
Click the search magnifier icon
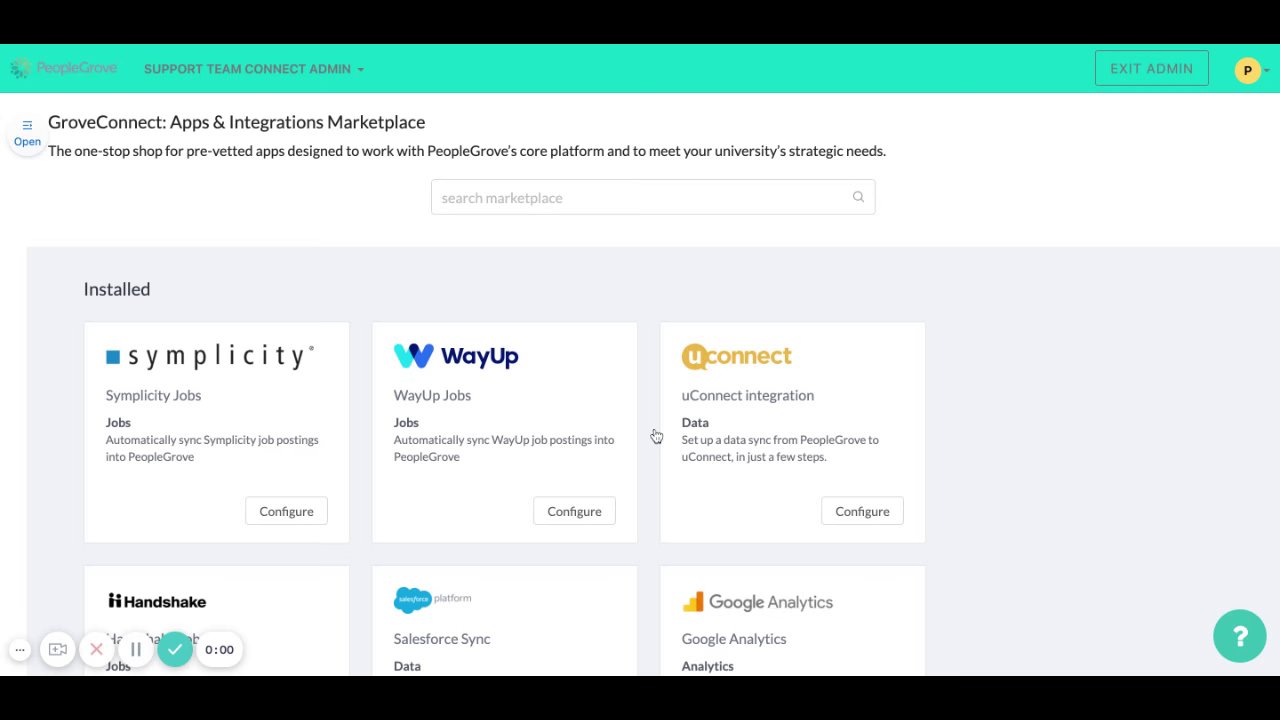coord(858,197)
